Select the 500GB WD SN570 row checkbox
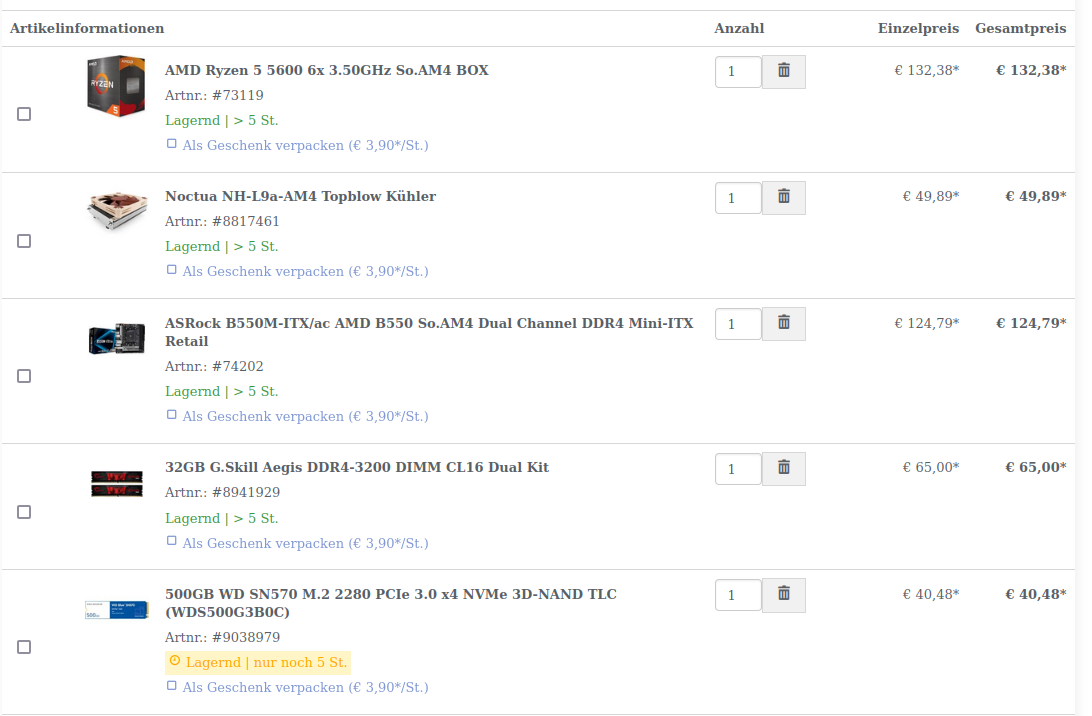This screenshot has width=1092, height=716. [x=24, y=647]
